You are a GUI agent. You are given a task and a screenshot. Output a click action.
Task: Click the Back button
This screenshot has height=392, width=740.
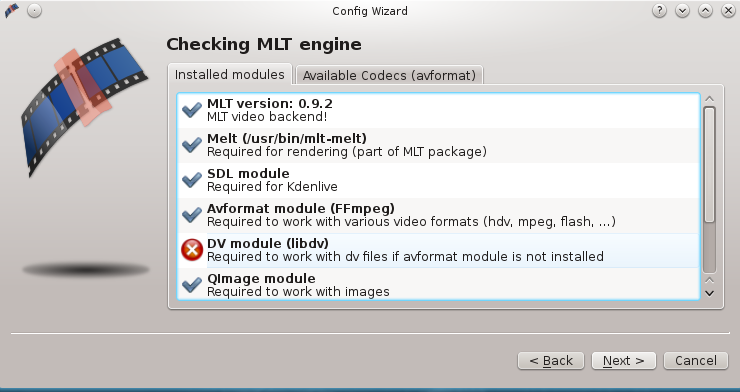tap(551, 361)
